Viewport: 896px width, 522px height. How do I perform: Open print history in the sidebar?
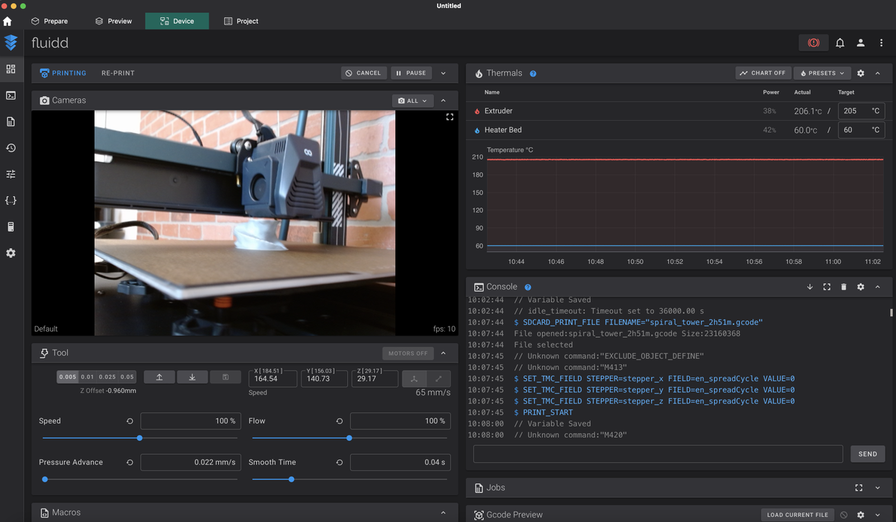click(11, 148)
